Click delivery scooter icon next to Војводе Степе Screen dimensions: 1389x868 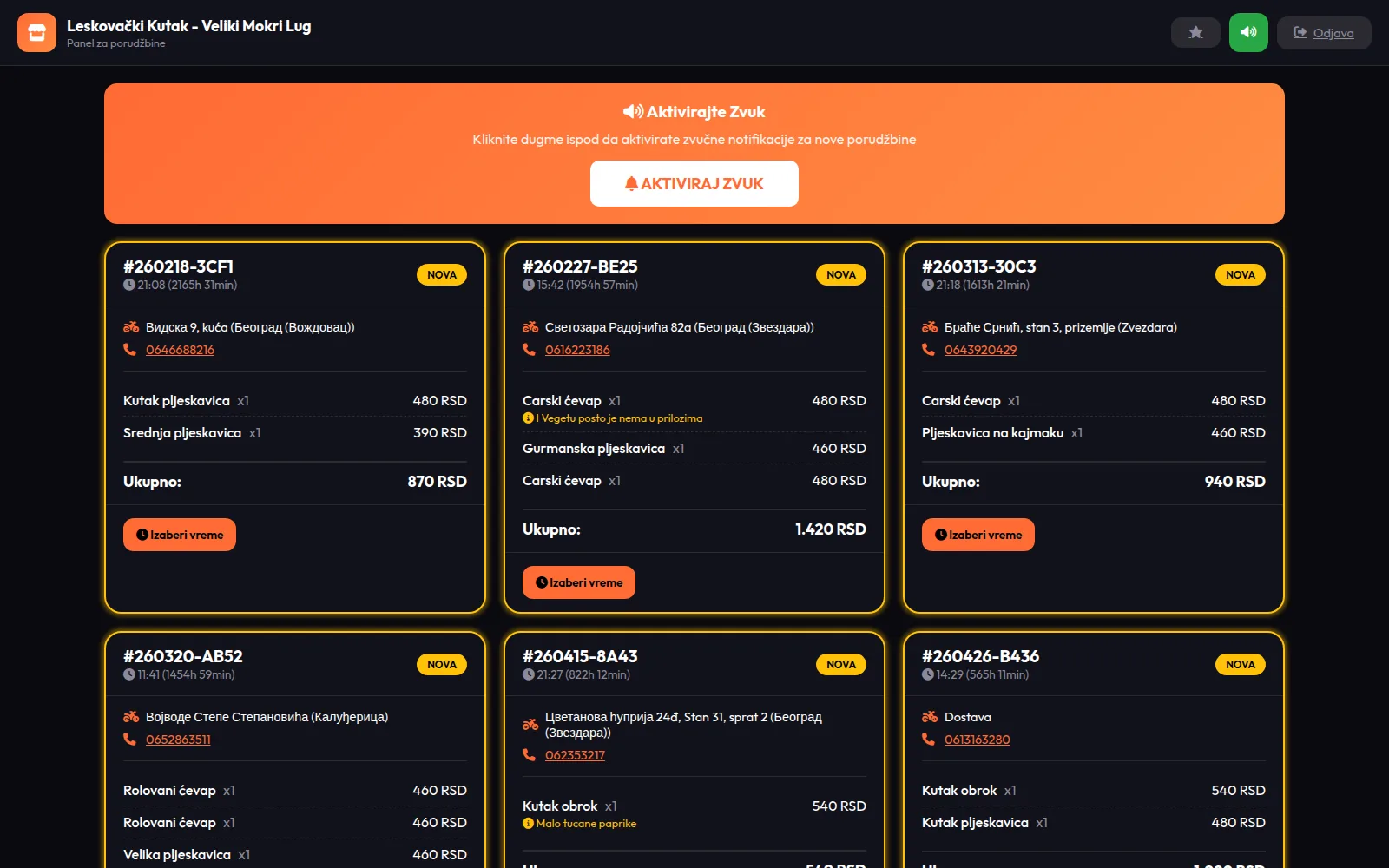click(131, 717)
